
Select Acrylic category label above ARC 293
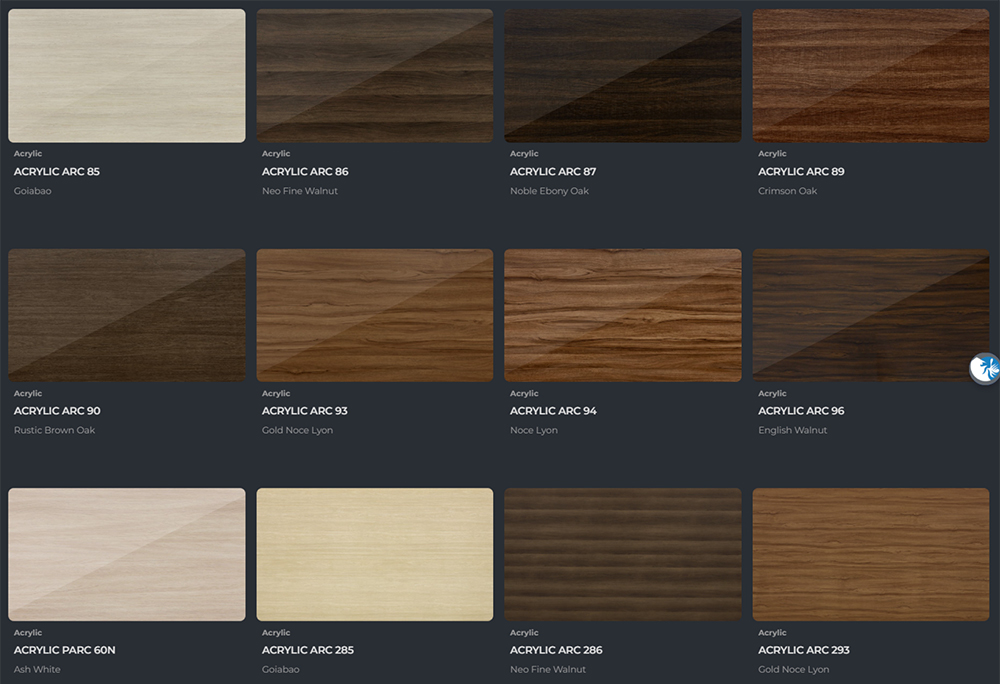(772, 632)
